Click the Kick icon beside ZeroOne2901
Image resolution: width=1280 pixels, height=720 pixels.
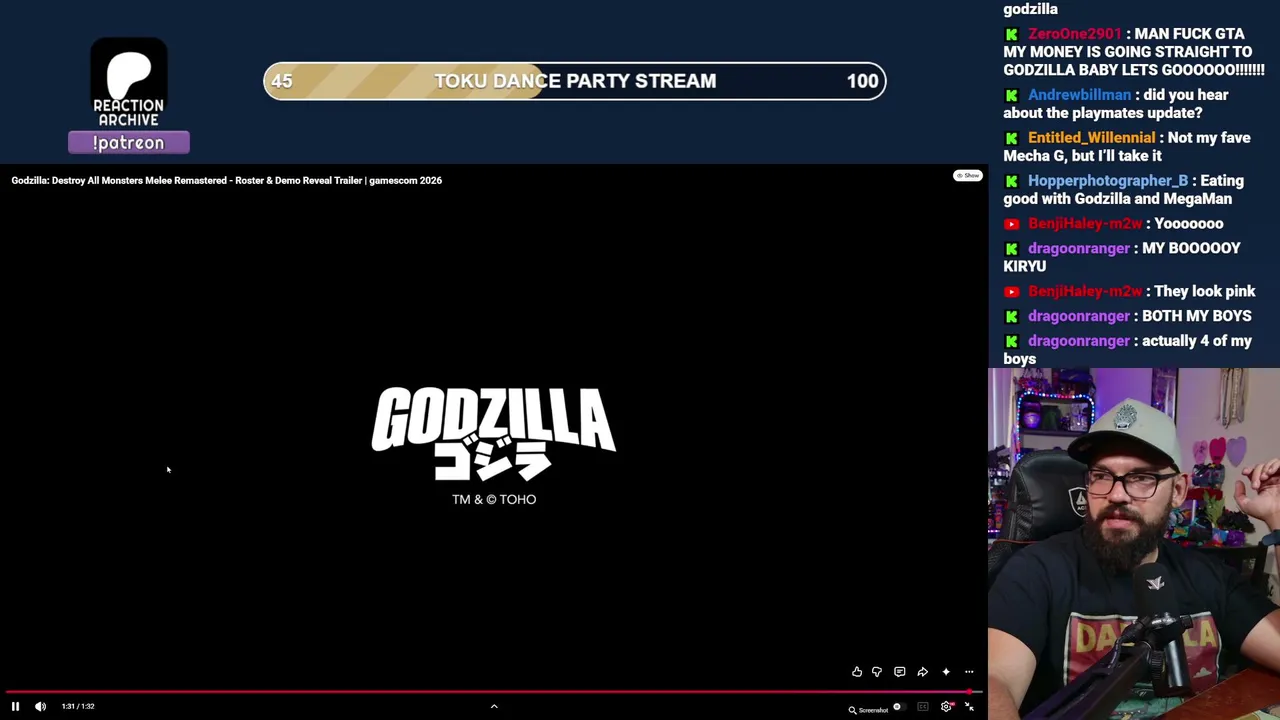point(1012,35)
